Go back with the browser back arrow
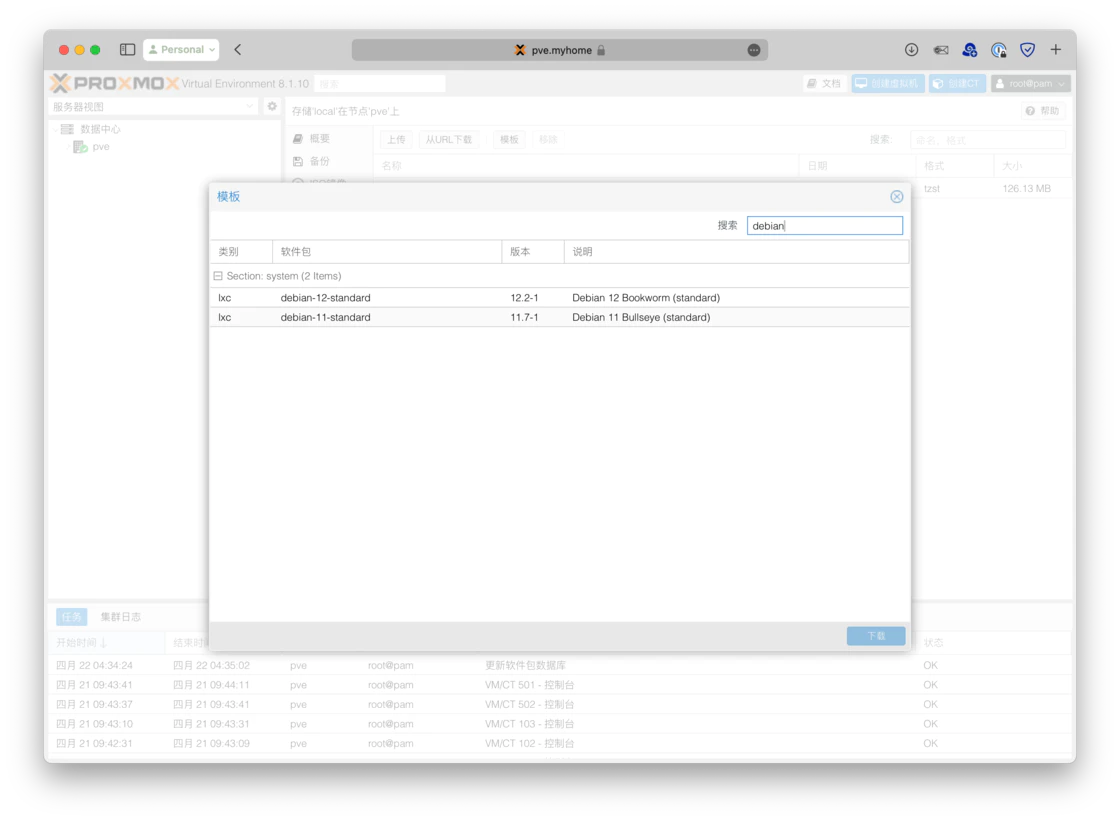 (238, 49)
